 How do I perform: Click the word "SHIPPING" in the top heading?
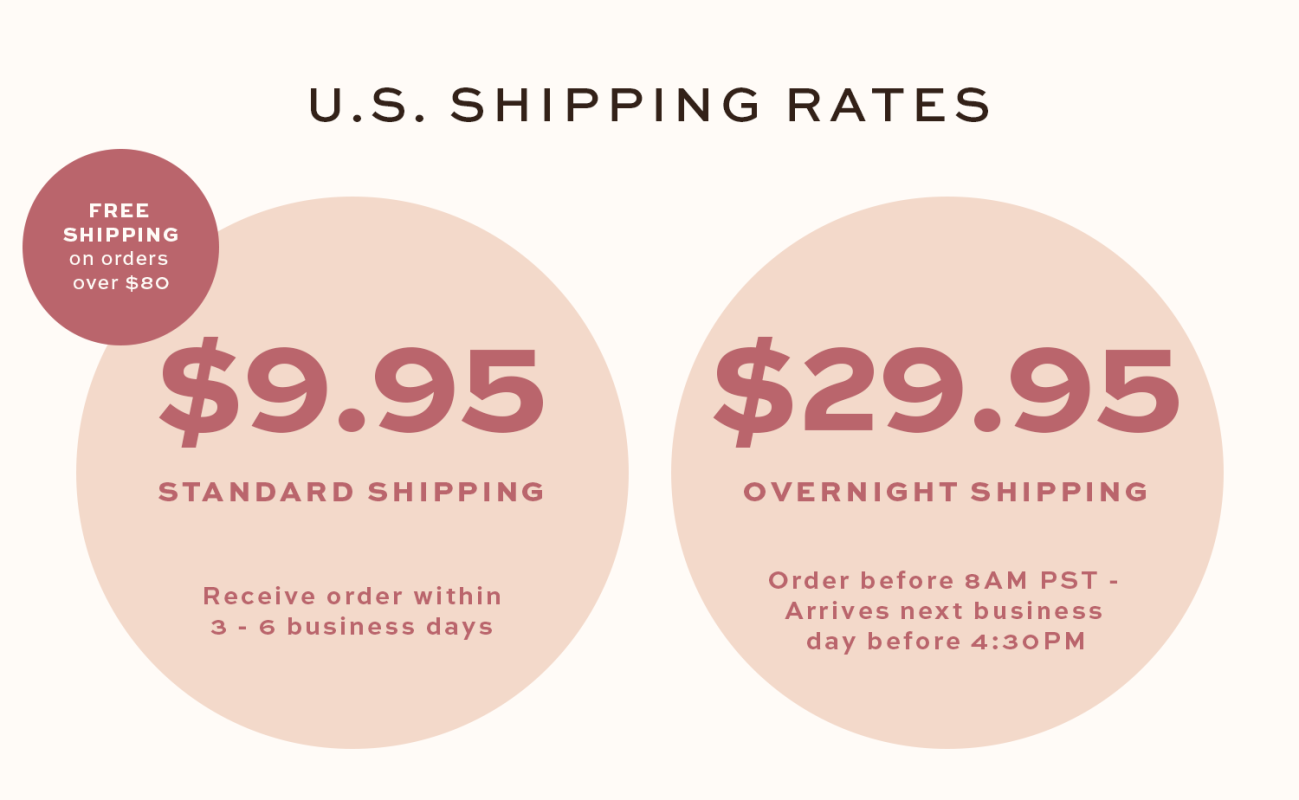point(606,105)
